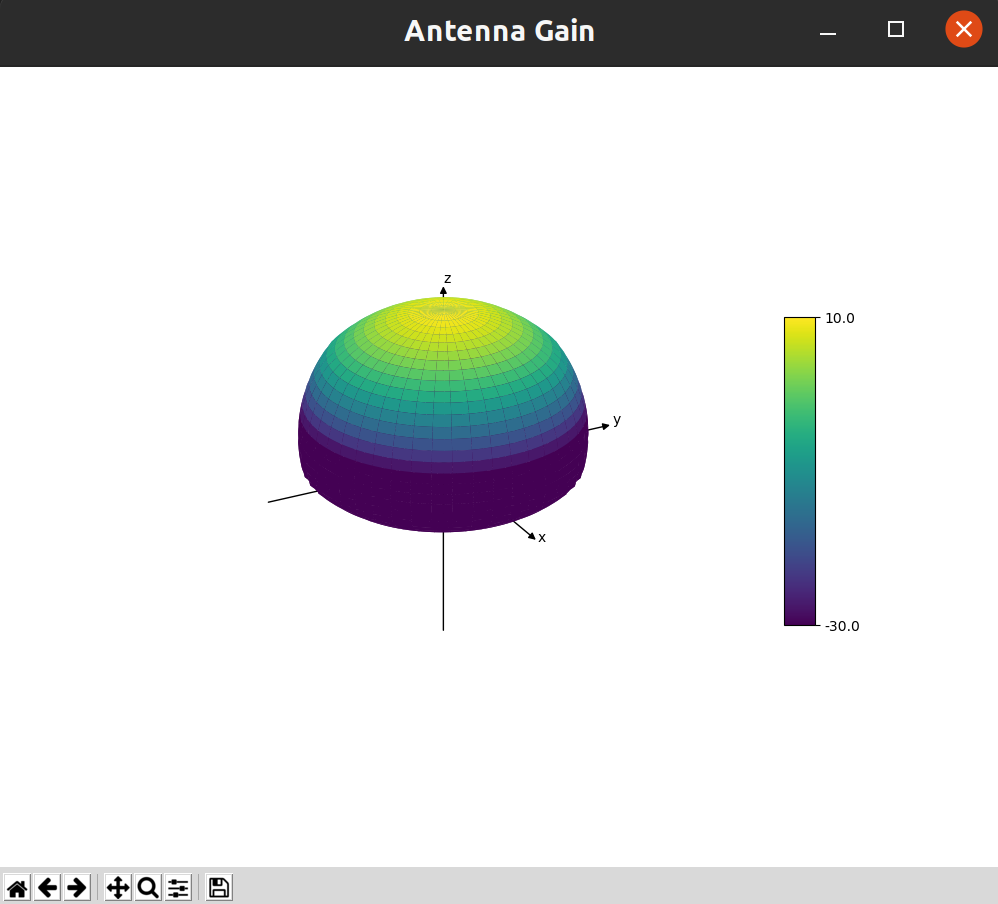This screenshot has height=904, width=998.
Task: Go back to previous view
Action: (x=47, y=887)
